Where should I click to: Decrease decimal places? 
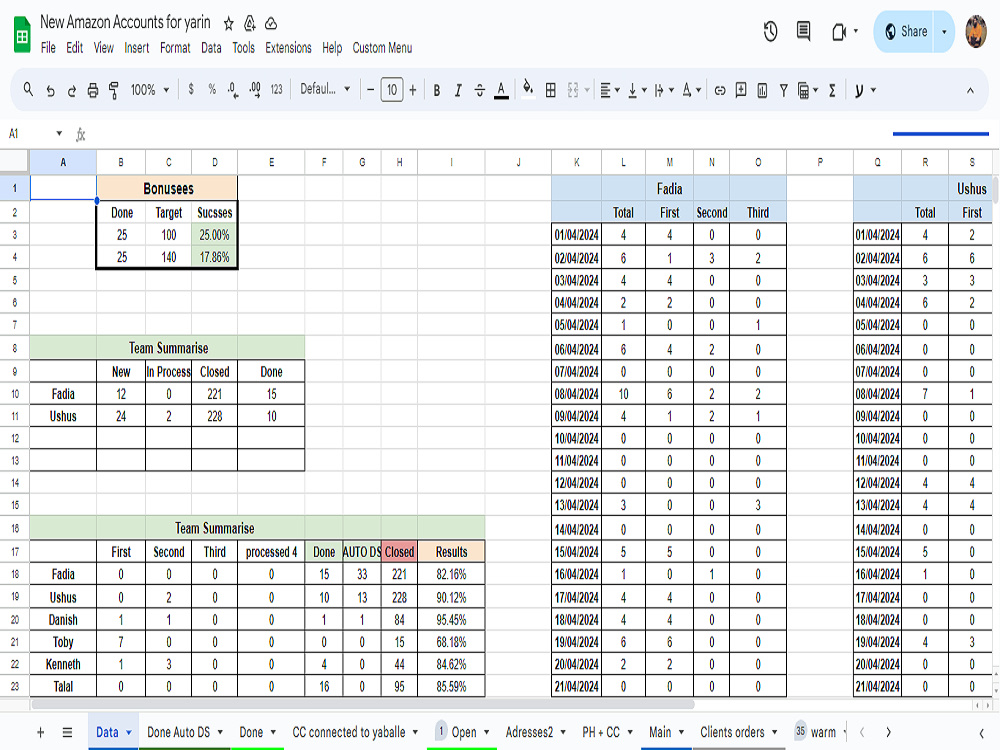[233, 91]
